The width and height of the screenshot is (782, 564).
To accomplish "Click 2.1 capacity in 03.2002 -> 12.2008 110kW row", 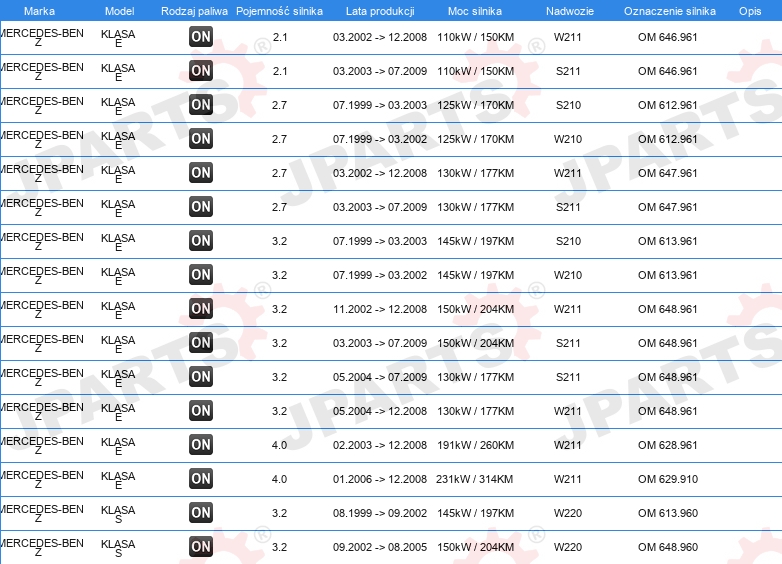I will click(x=280, y=37).
